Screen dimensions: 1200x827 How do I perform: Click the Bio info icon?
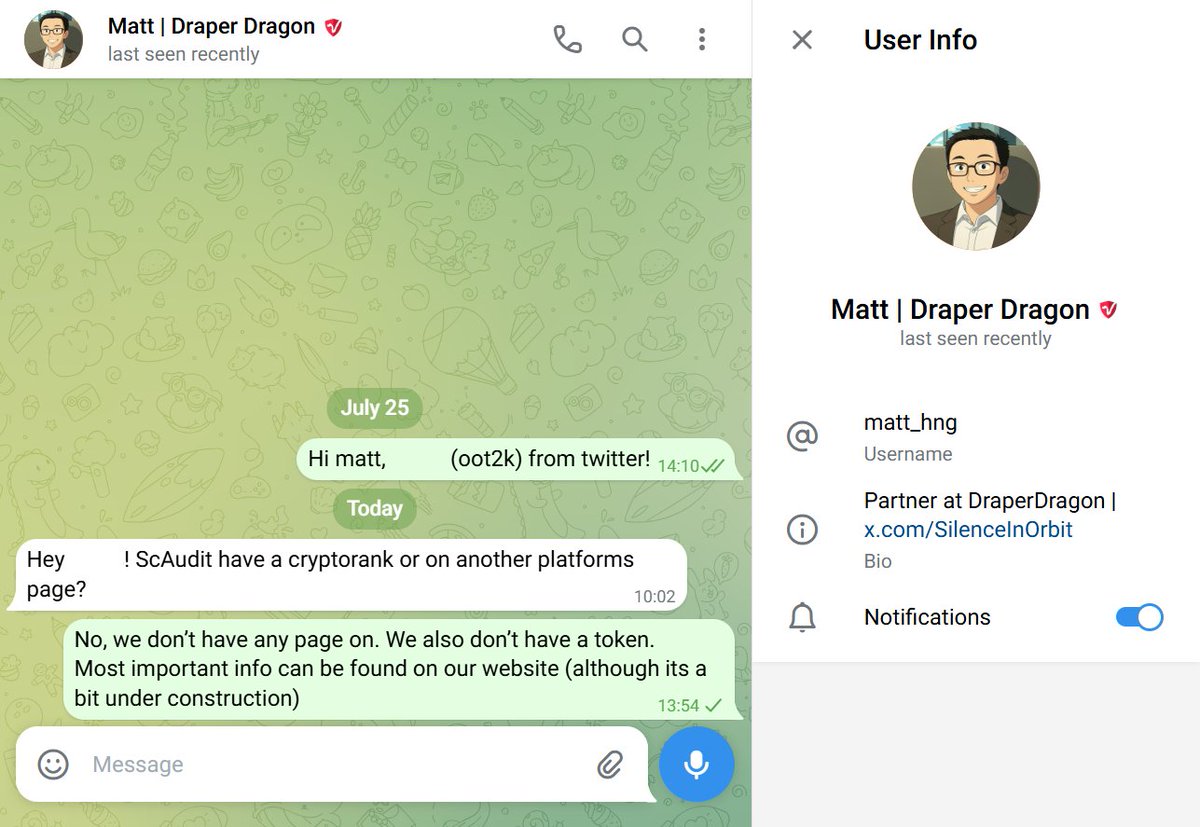pyautogui.click(x=802, y=529)
